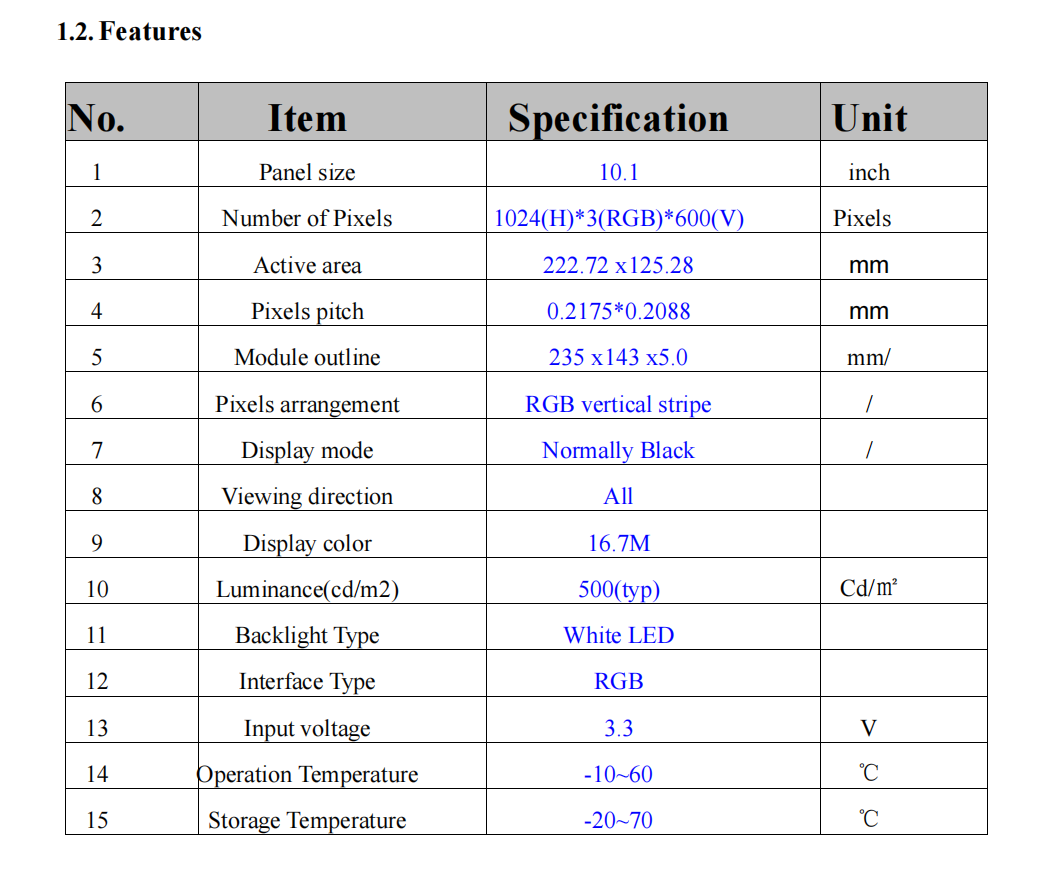
Task: Click the "Interface Type" item cell
Action: coord(307,681)
